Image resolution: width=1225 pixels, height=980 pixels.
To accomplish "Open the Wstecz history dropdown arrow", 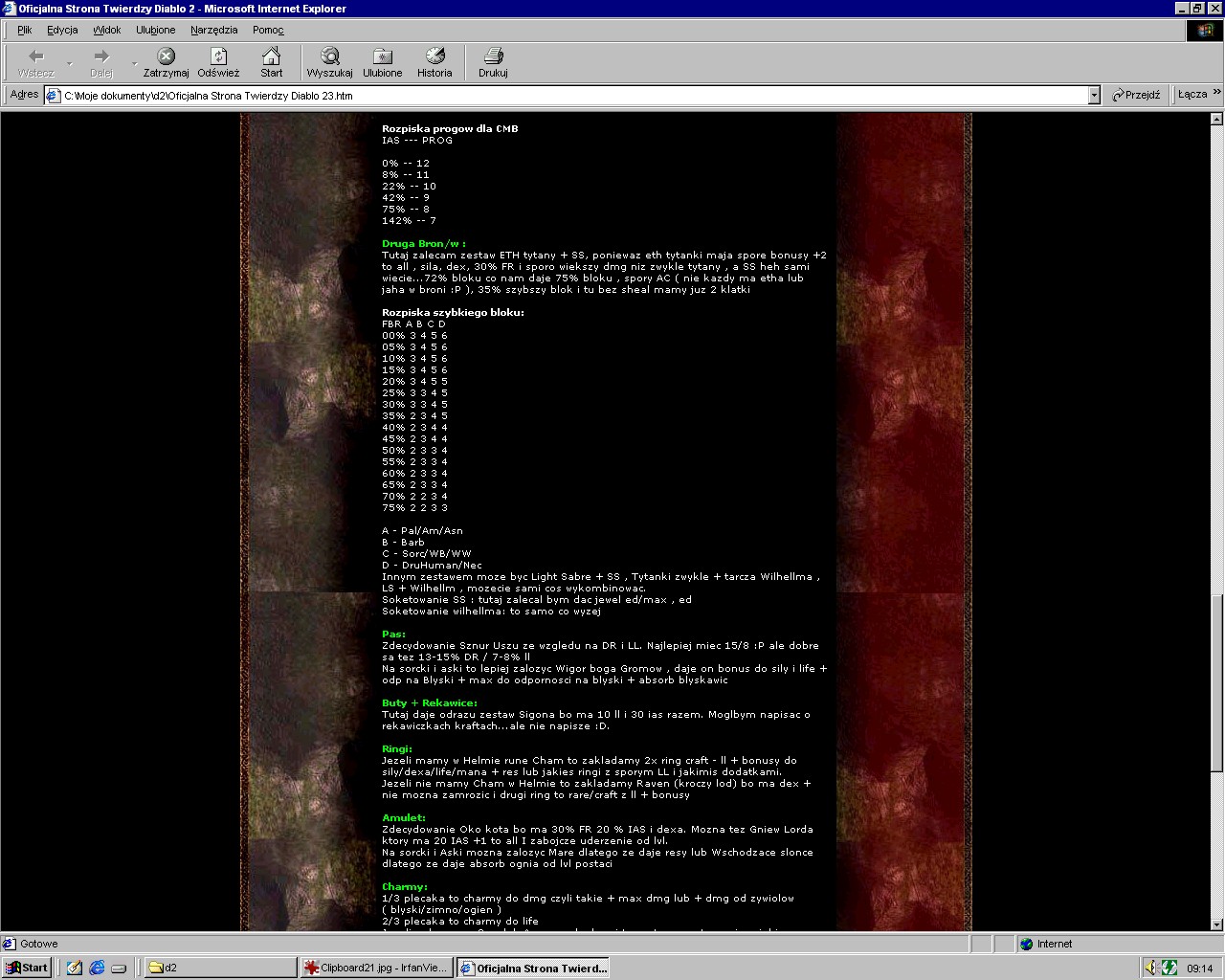I will click(69, 63).
